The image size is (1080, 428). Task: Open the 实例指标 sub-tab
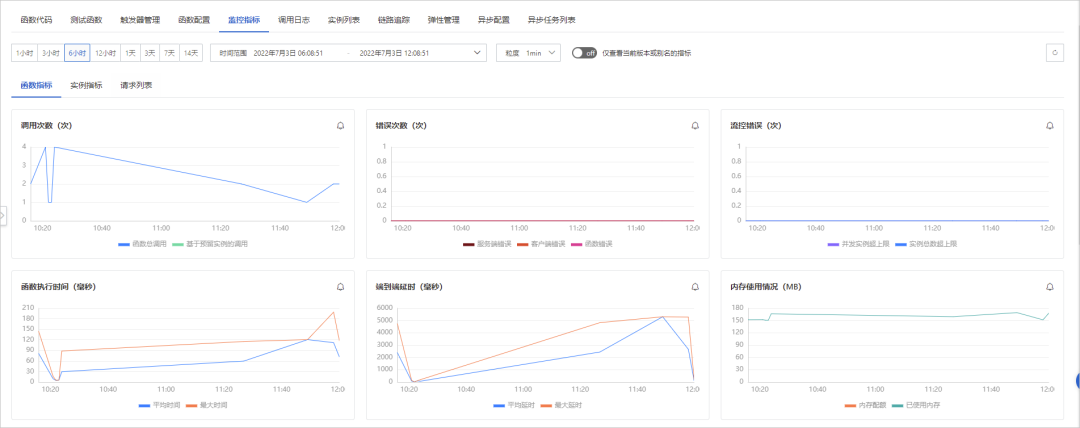pos(86,86)
